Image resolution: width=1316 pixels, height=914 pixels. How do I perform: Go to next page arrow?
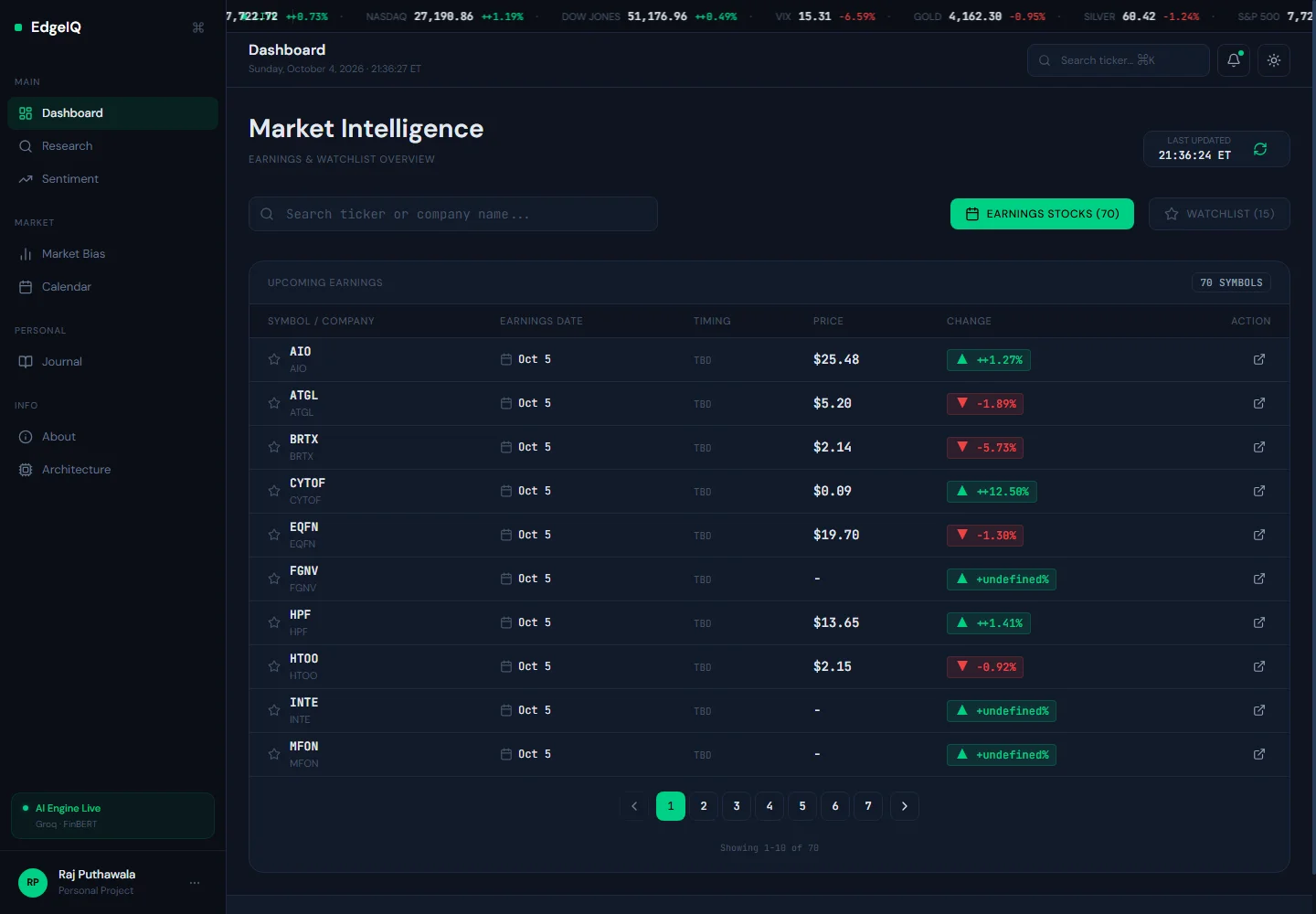tap(905, 806)
